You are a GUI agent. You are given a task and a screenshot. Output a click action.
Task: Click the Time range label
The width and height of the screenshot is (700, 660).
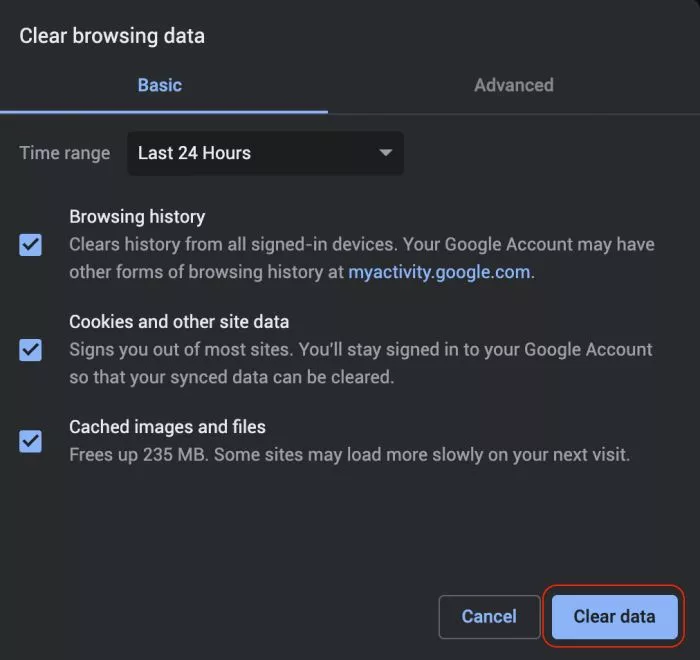(65, 153)
